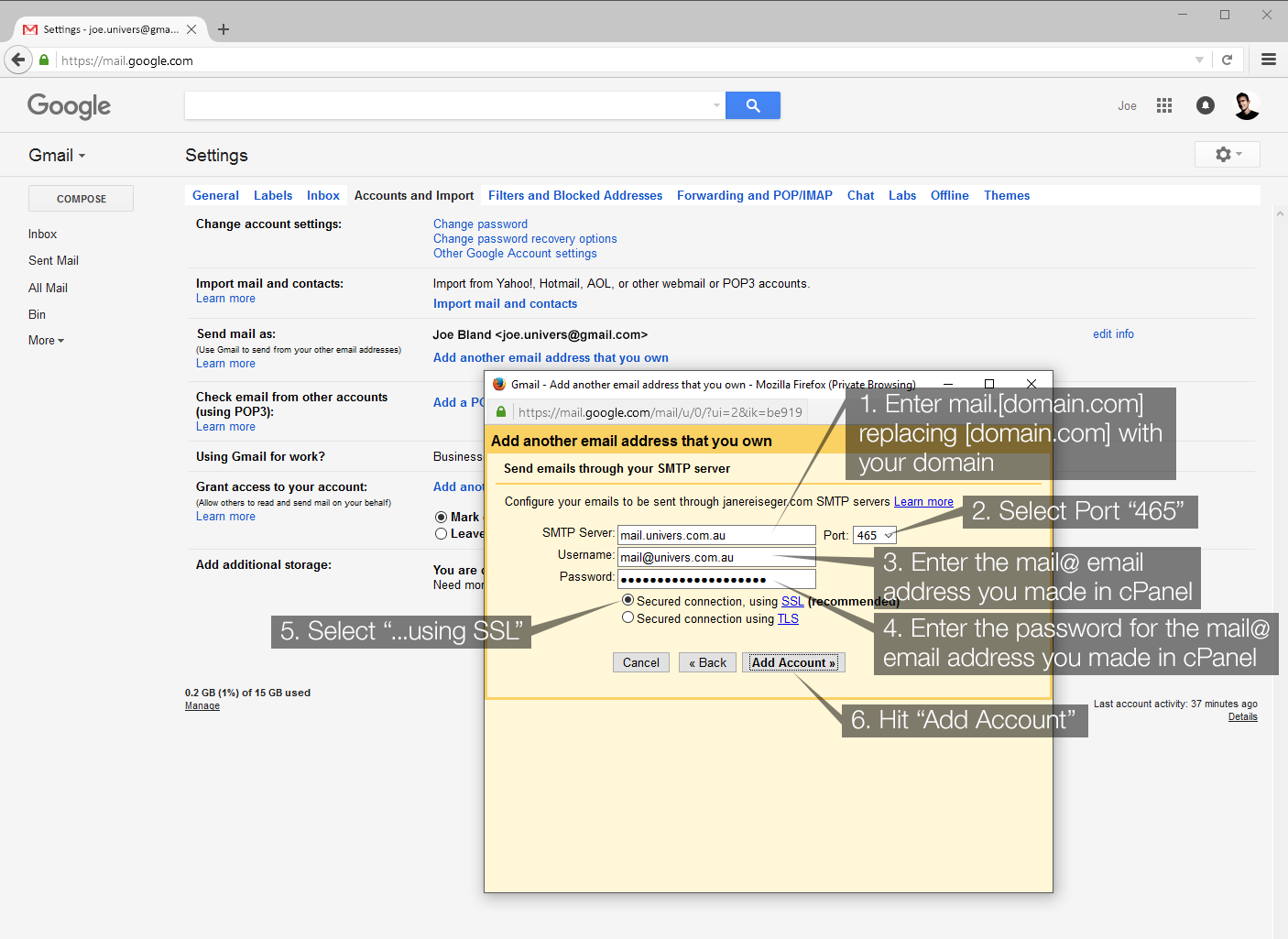1288x939 pixels.
Task: Open the URL history dropdown arrow
Action: (1199, 60)
